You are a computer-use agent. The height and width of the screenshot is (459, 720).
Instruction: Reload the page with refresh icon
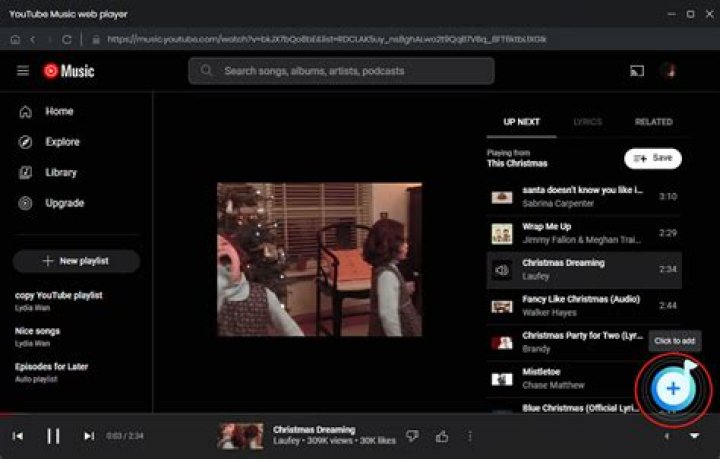[67, 39]
